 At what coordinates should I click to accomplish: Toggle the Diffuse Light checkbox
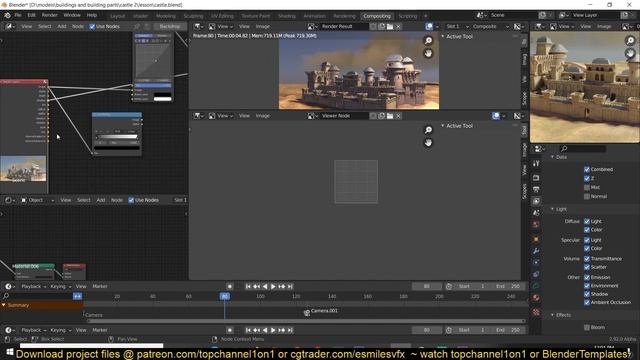587,221
